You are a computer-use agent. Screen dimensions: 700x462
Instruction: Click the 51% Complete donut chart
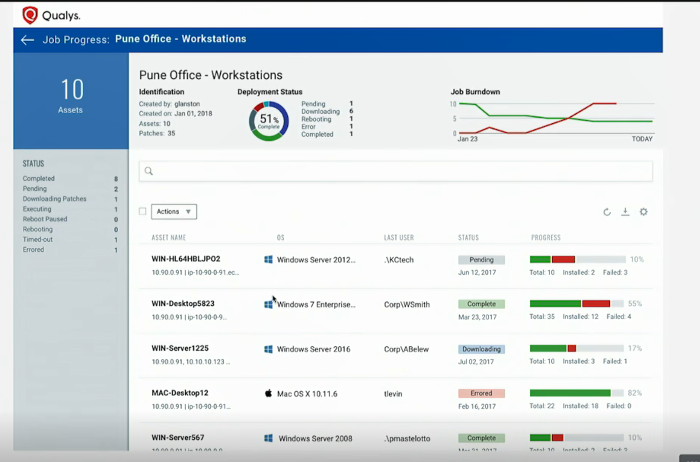coord(269,121)
